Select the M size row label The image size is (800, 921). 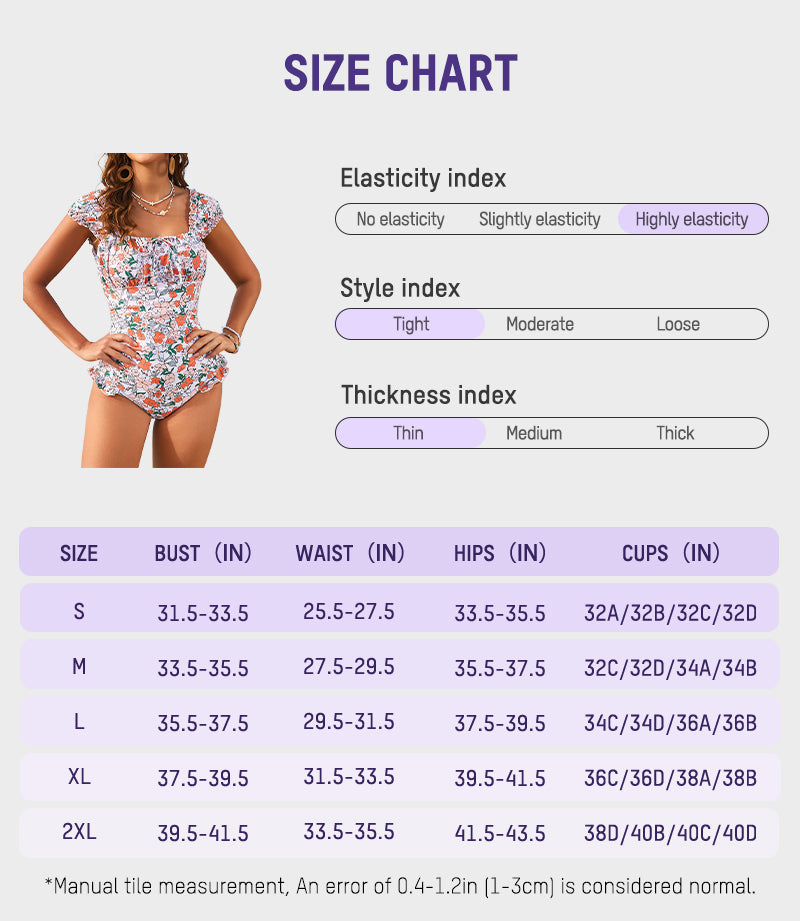[x=79, y=666]
